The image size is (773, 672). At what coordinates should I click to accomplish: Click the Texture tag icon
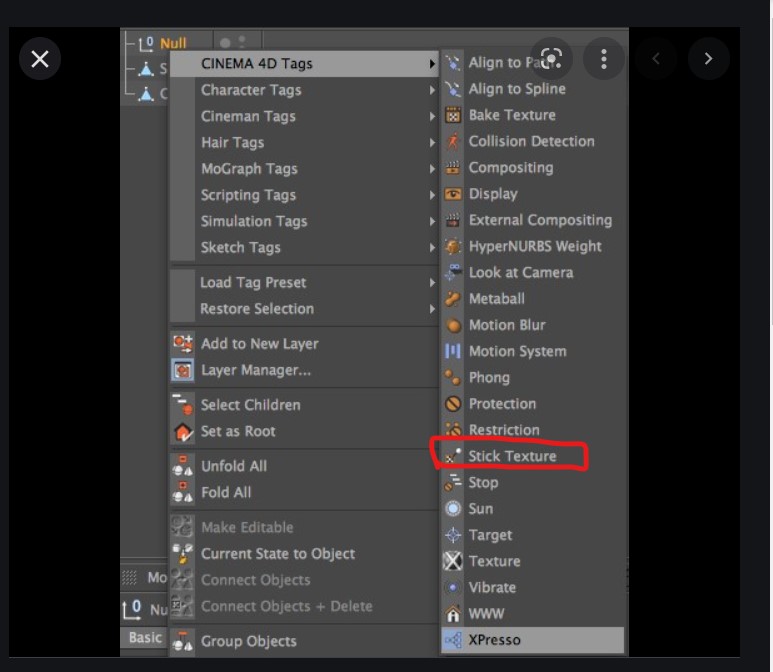453,561
